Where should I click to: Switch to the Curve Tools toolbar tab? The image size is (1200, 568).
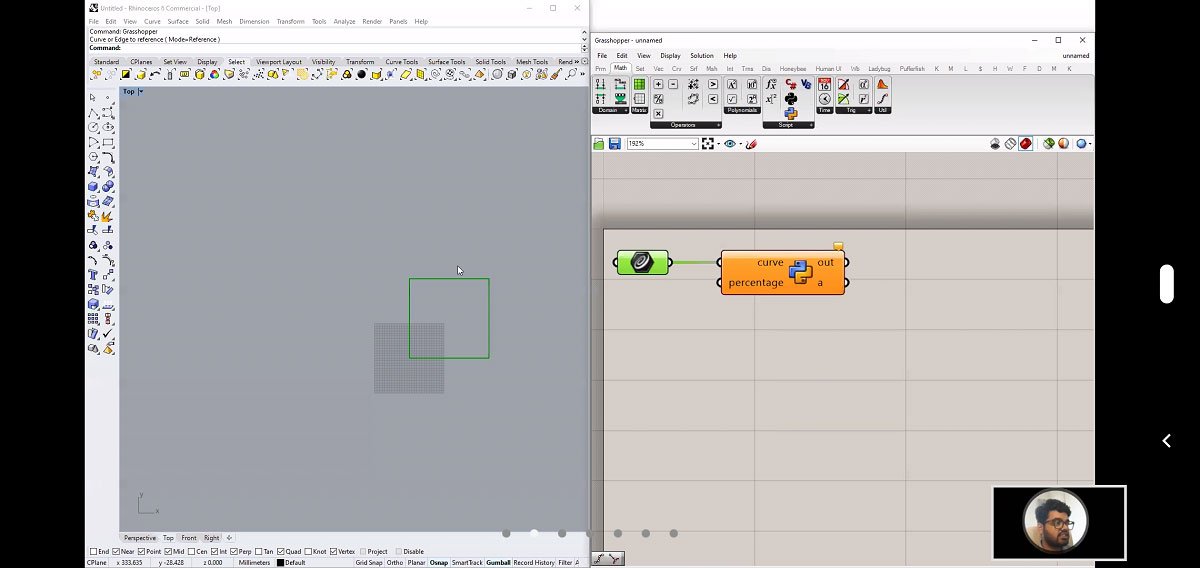(x=402, y=62)
